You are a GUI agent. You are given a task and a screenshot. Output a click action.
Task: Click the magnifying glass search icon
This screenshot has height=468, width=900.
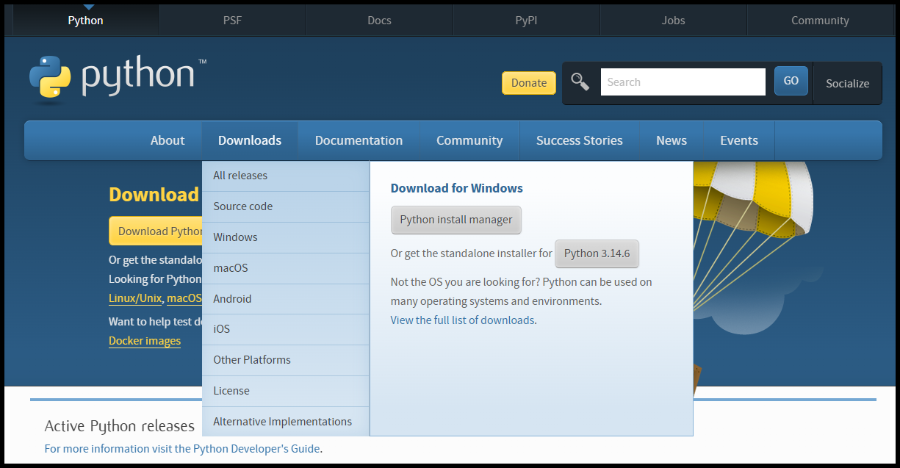coord(580,82)
